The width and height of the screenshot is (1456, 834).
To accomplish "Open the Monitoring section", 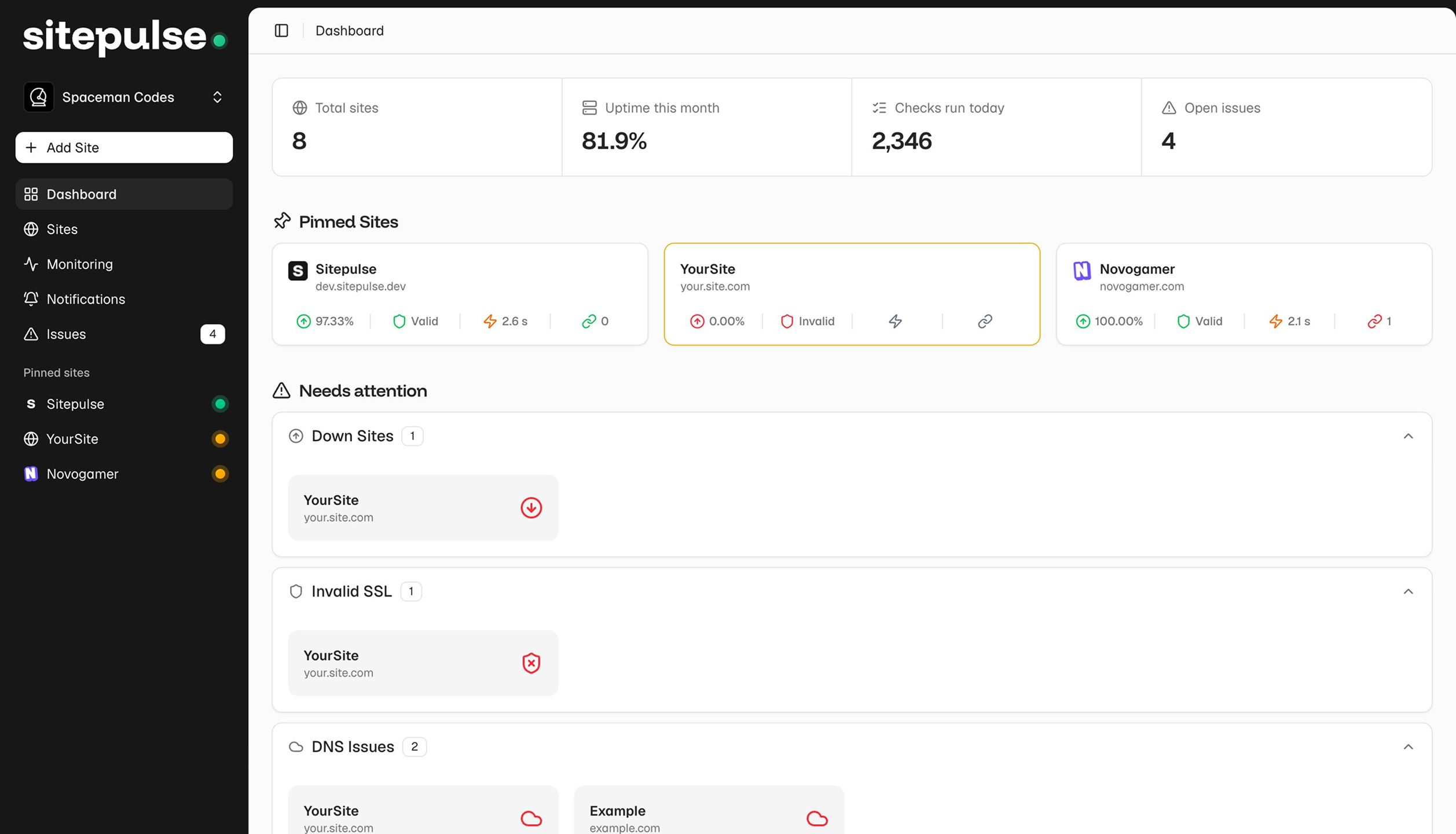I will 124,264.
